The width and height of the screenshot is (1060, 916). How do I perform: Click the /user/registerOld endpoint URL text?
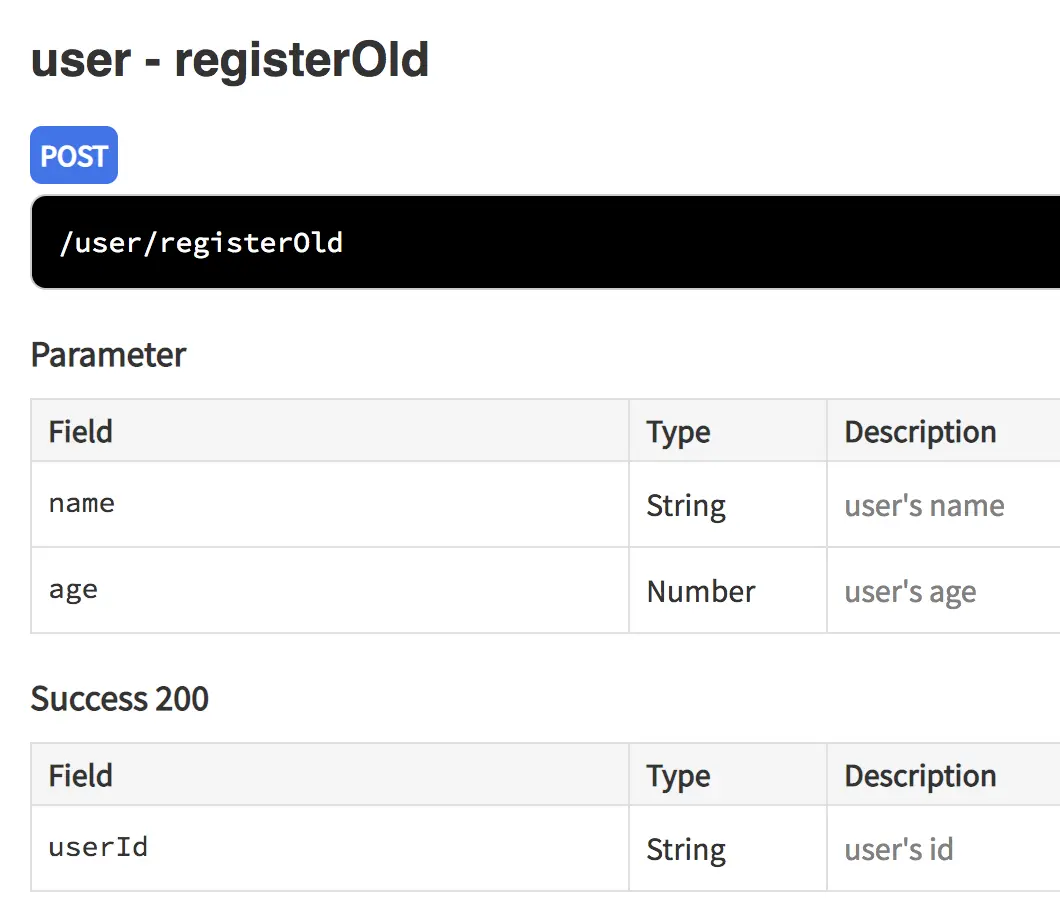click(x=201, y=243)
